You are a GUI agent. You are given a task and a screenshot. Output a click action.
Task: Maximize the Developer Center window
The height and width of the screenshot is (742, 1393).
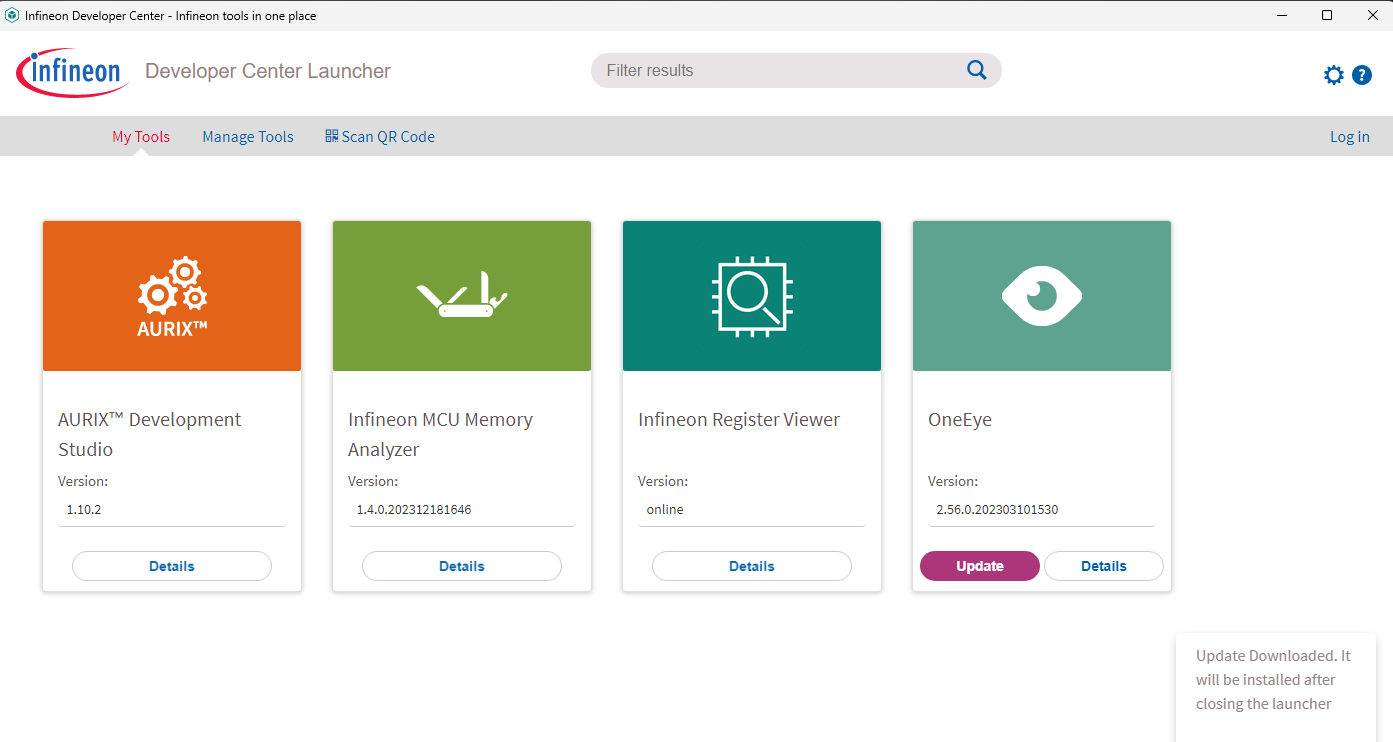[x=1327, y=15]
